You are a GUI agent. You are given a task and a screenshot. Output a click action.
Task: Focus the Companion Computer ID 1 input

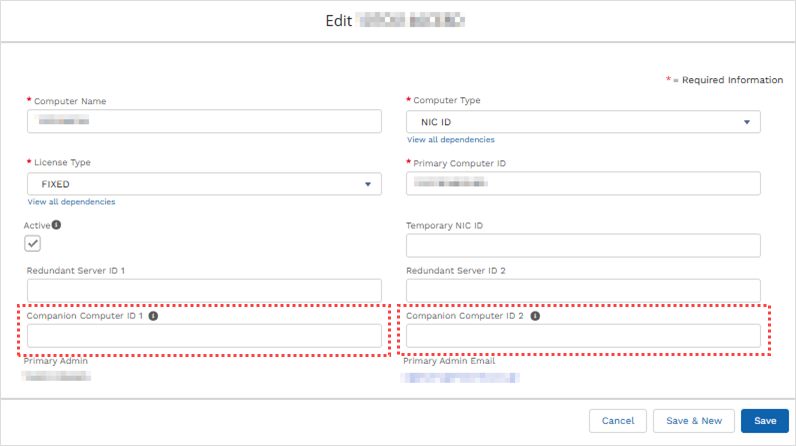point(204,337)
